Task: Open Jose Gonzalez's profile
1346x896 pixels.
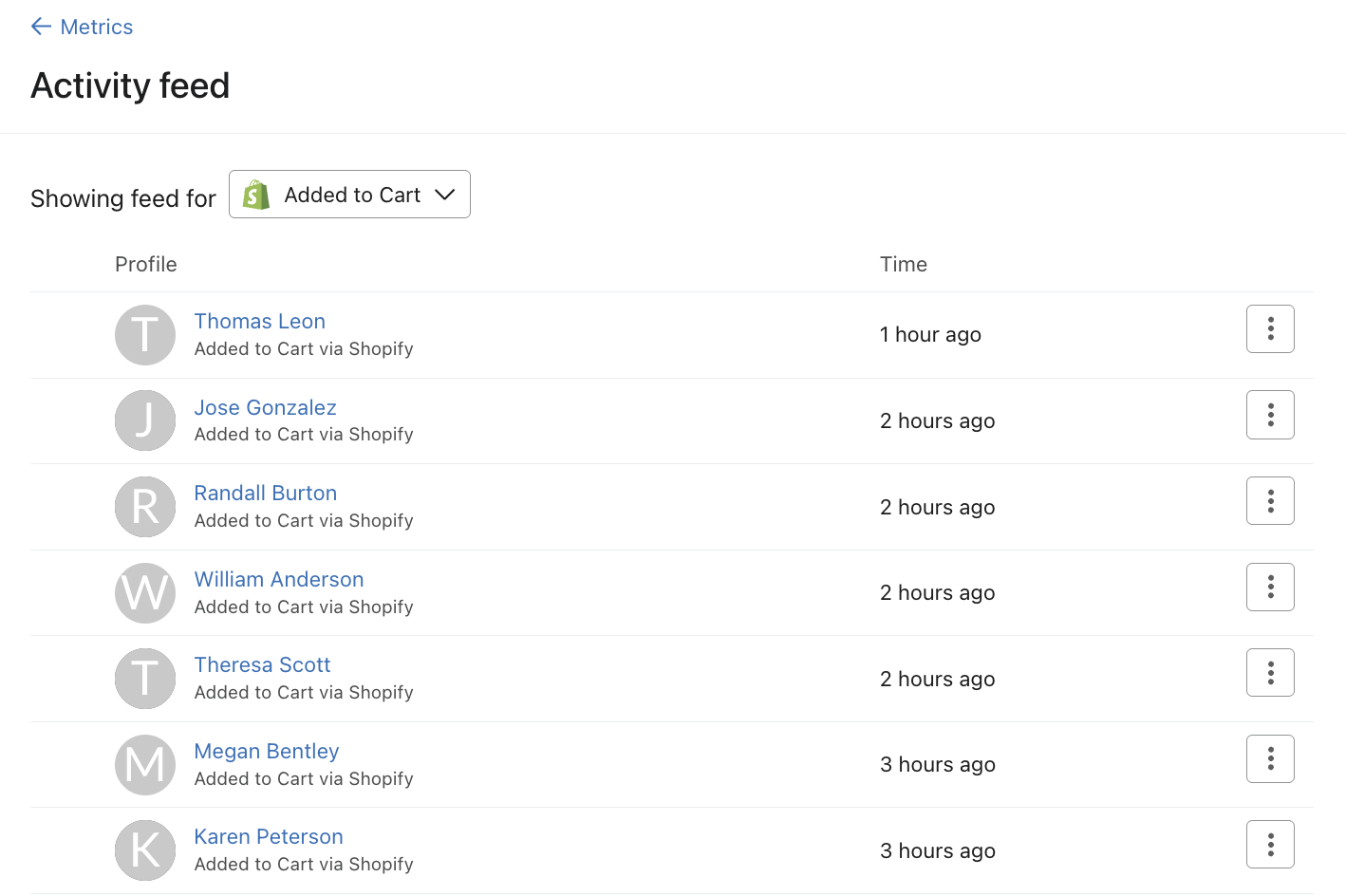Action: point(265,407)
